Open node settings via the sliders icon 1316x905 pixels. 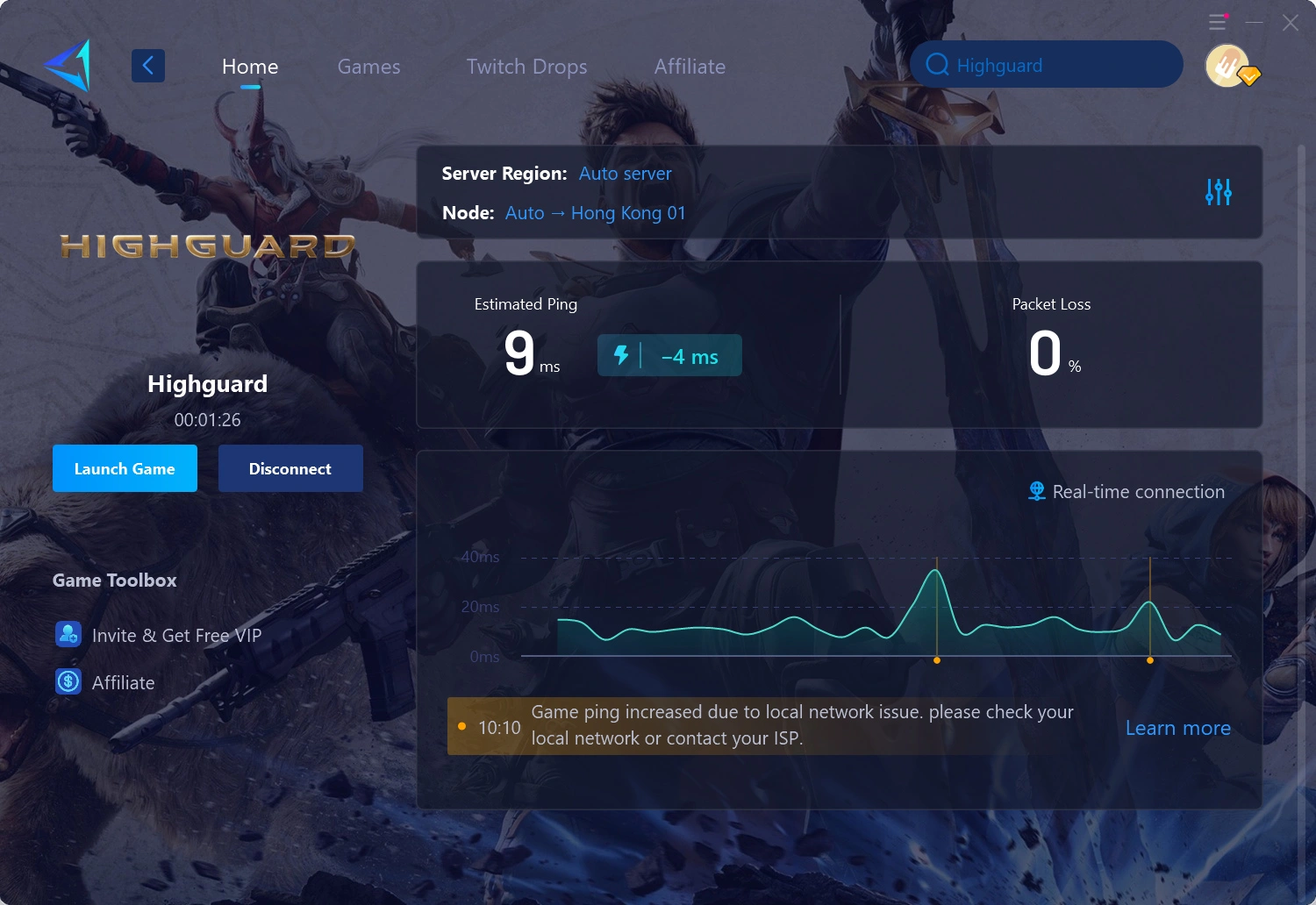pyautogui.click(x=1218, y=192)
